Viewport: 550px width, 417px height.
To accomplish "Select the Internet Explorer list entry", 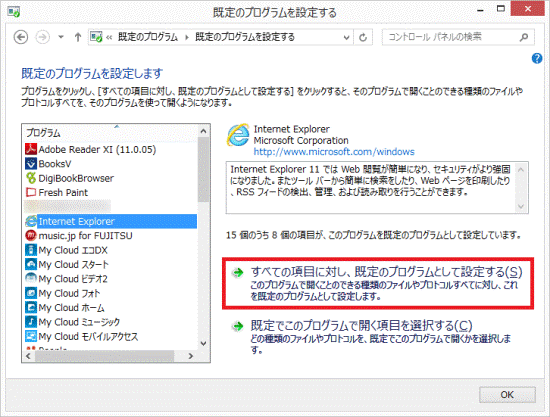I will click(x=111, y=221).
